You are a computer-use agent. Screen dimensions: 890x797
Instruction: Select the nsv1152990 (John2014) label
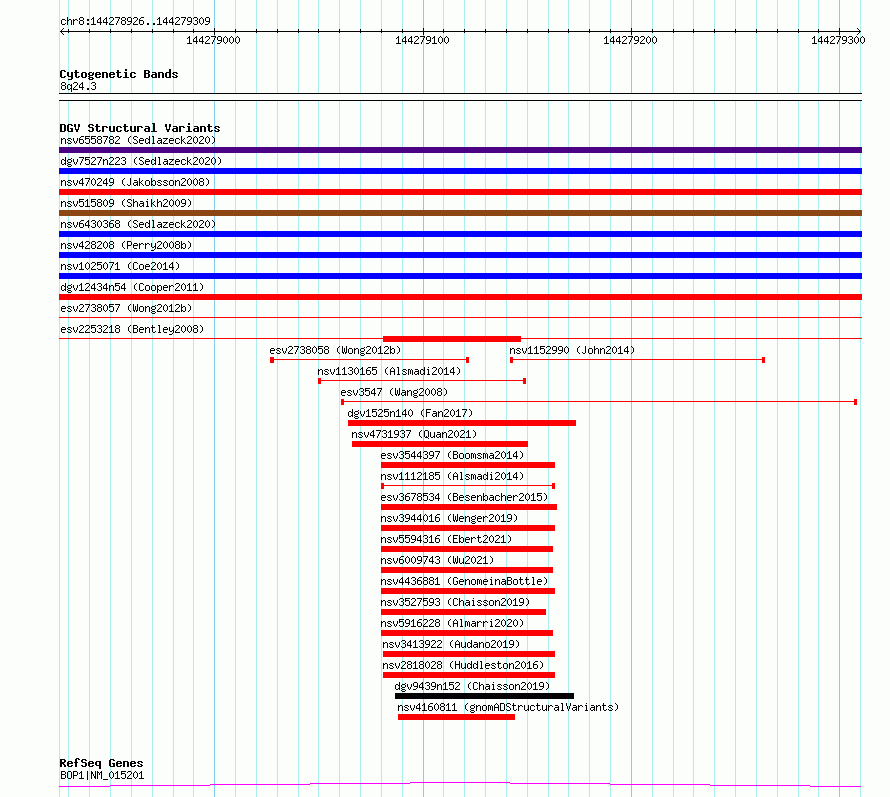[572, 350]
